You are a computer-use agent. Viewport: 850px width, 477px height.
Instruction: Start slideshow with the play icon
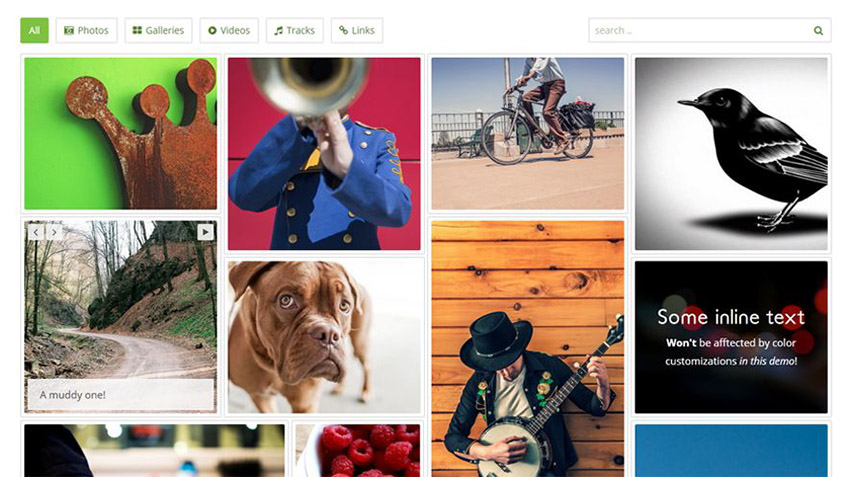pos(205,232)
